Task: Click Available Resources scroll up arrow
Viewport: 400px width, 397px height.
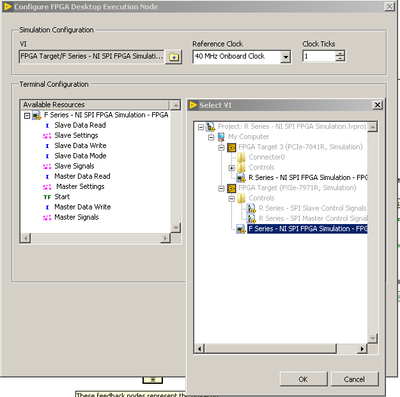Action: click(176, 105)
